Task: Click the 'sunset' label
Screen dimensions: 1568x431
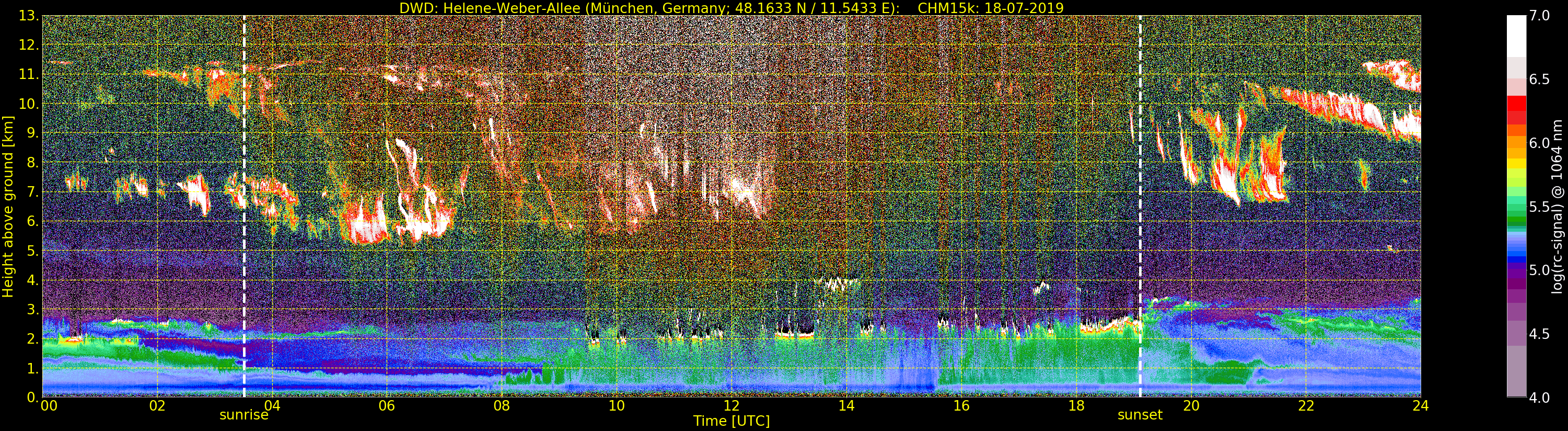Action: coord(1140,415)
